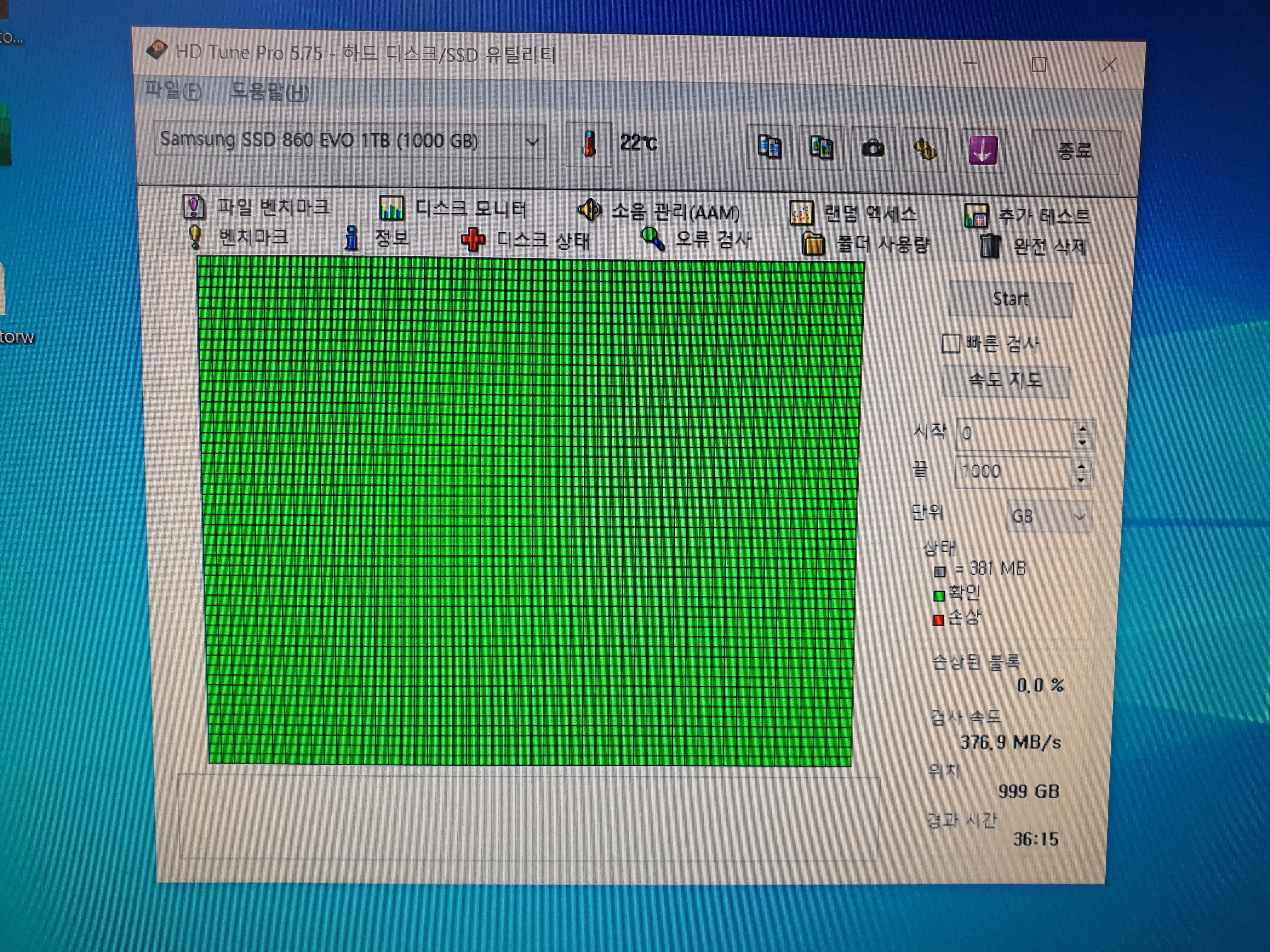1270x952 pixels.
Task: Switch to the 디스크 모니터 tab
Action: 453,208
